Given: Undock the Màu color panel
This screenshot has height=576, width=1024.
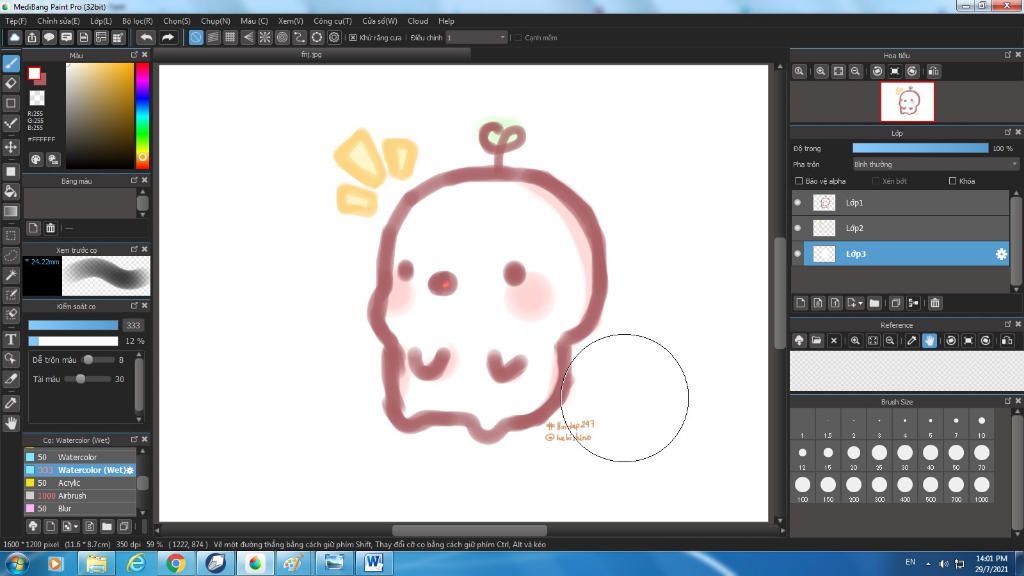Looking at the screenshot, I should point(134,55).
